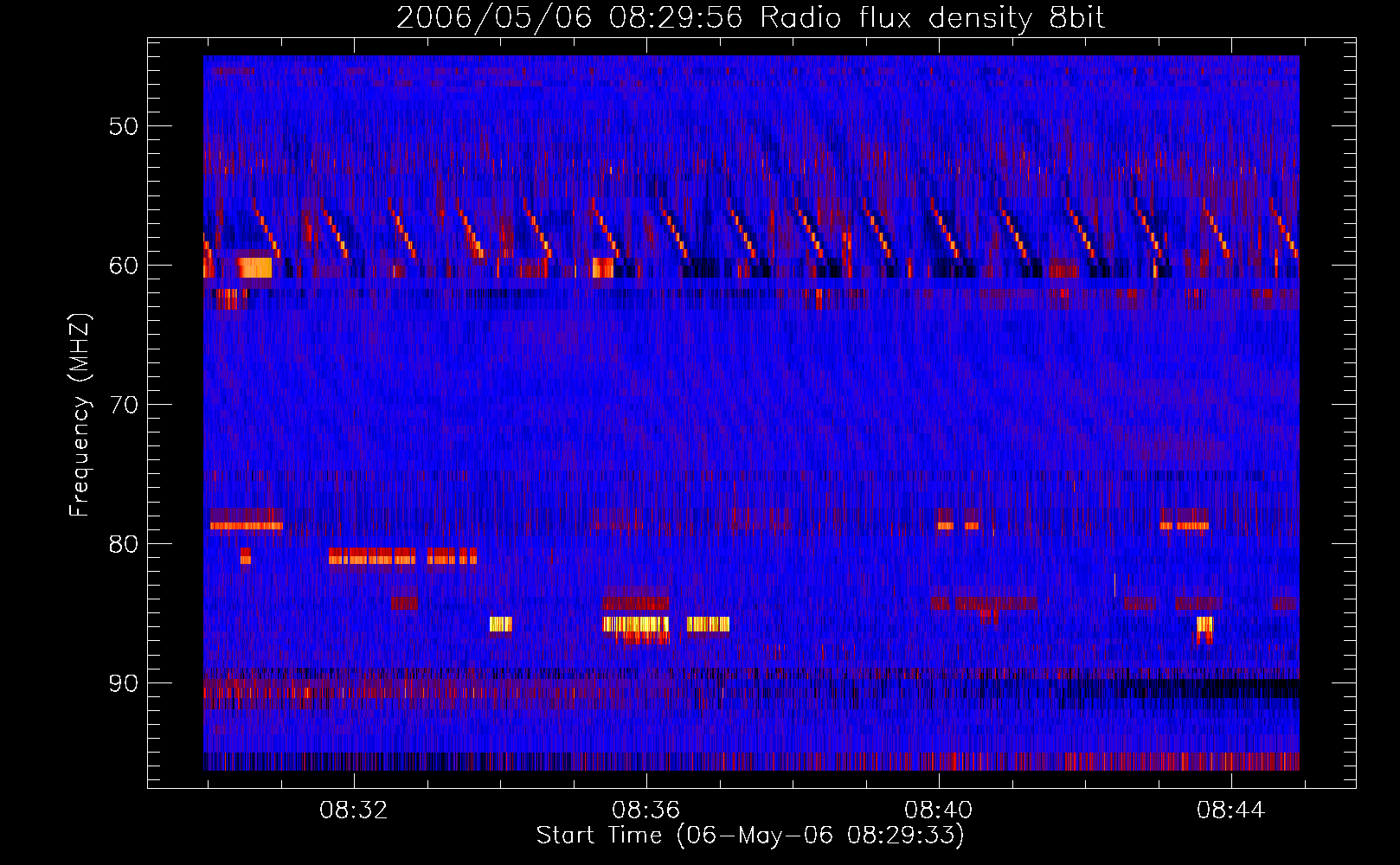Click the '08:32' time tick label
The height and width of the screenshot is (865, 1400).
pyautogui.click(x=354, y=811)
